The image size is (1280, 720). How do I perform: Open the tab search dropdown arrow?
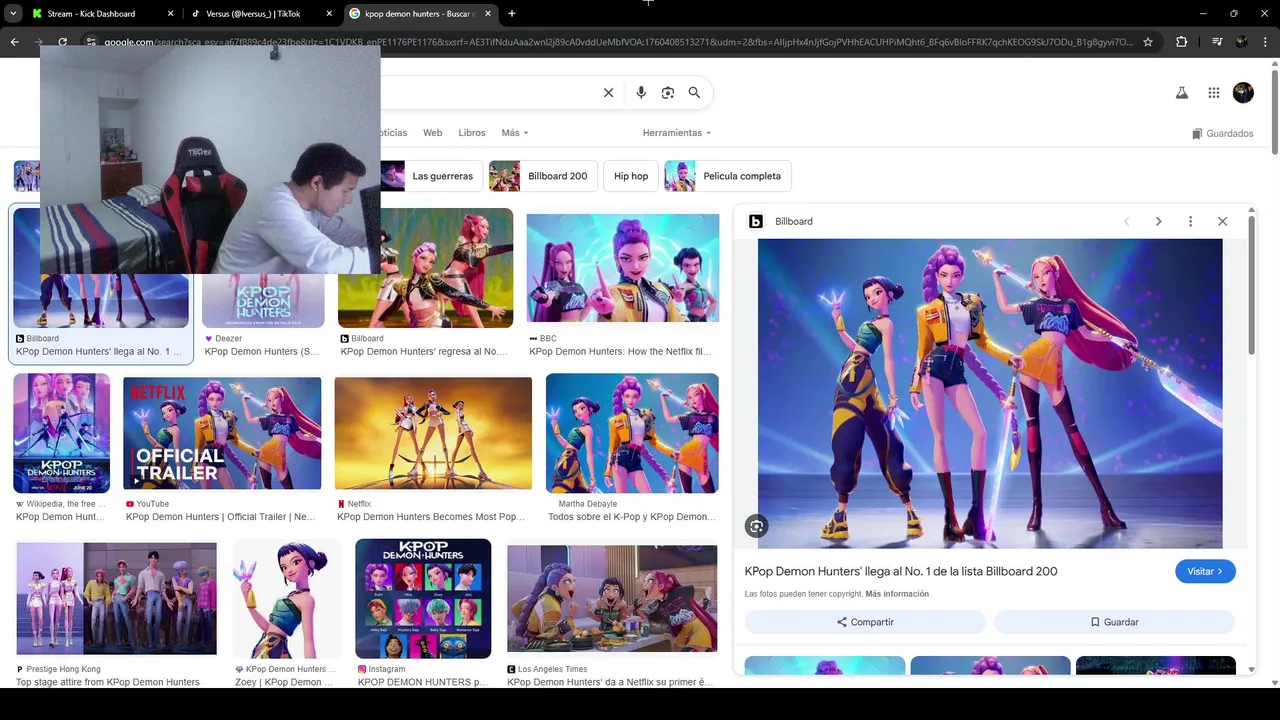13,14
